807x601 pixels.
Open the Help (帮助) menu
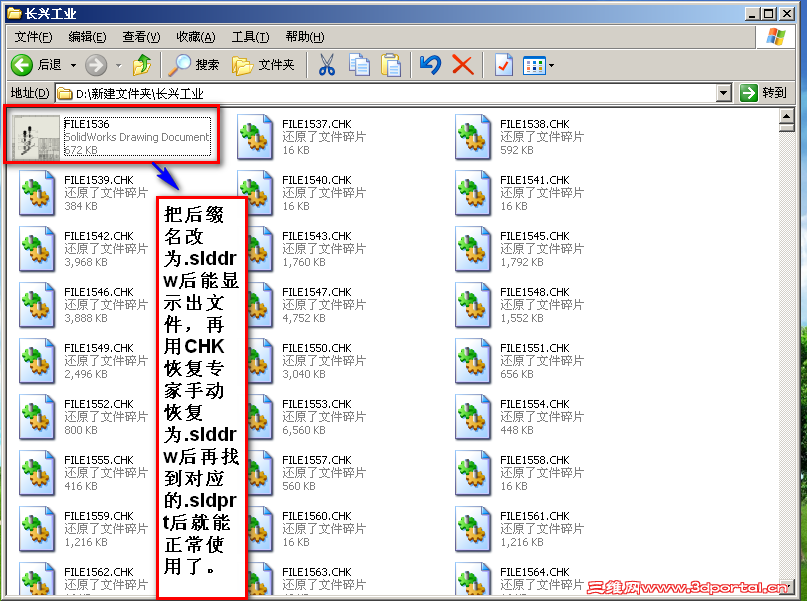click(x=305, y=37)
